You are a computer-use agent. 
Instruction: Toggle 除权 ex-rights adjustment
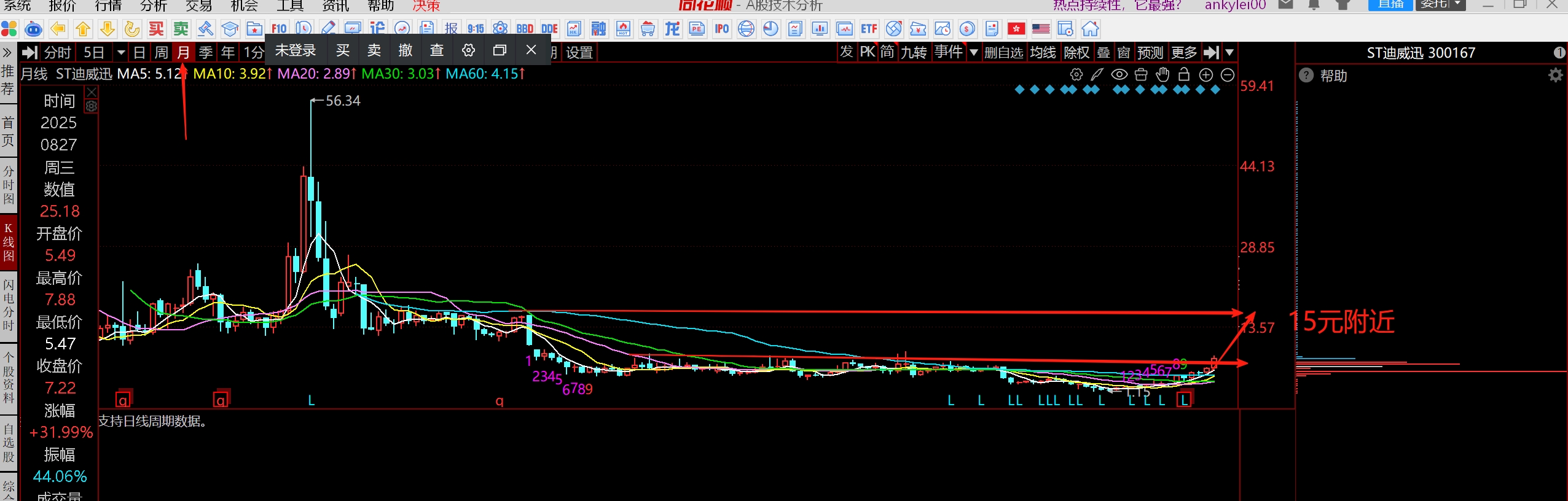point(1076,52)
